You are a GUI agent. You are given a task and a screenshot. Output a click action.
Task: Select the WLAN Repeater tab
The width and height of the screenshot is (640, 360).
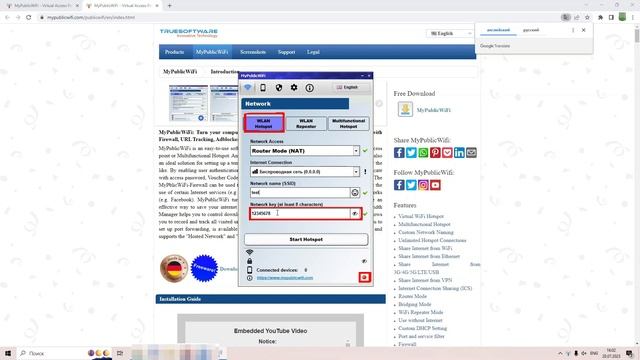coord(306,124)
